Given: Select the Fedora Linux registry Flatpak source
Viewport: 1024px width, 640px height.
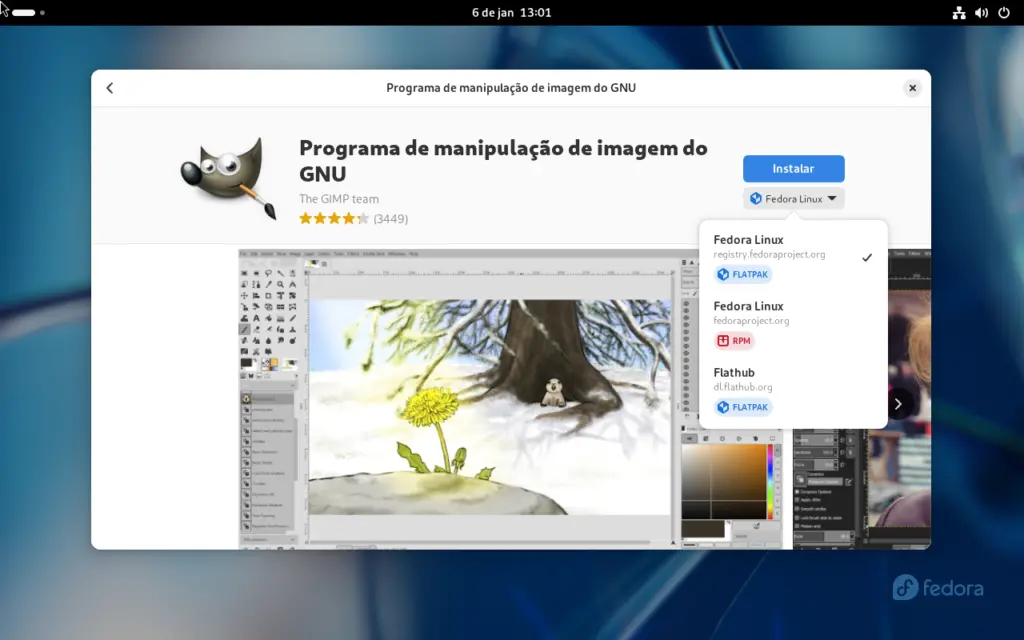Looking at the screenshot, I should pyautogui.click(x=780, y=247).
